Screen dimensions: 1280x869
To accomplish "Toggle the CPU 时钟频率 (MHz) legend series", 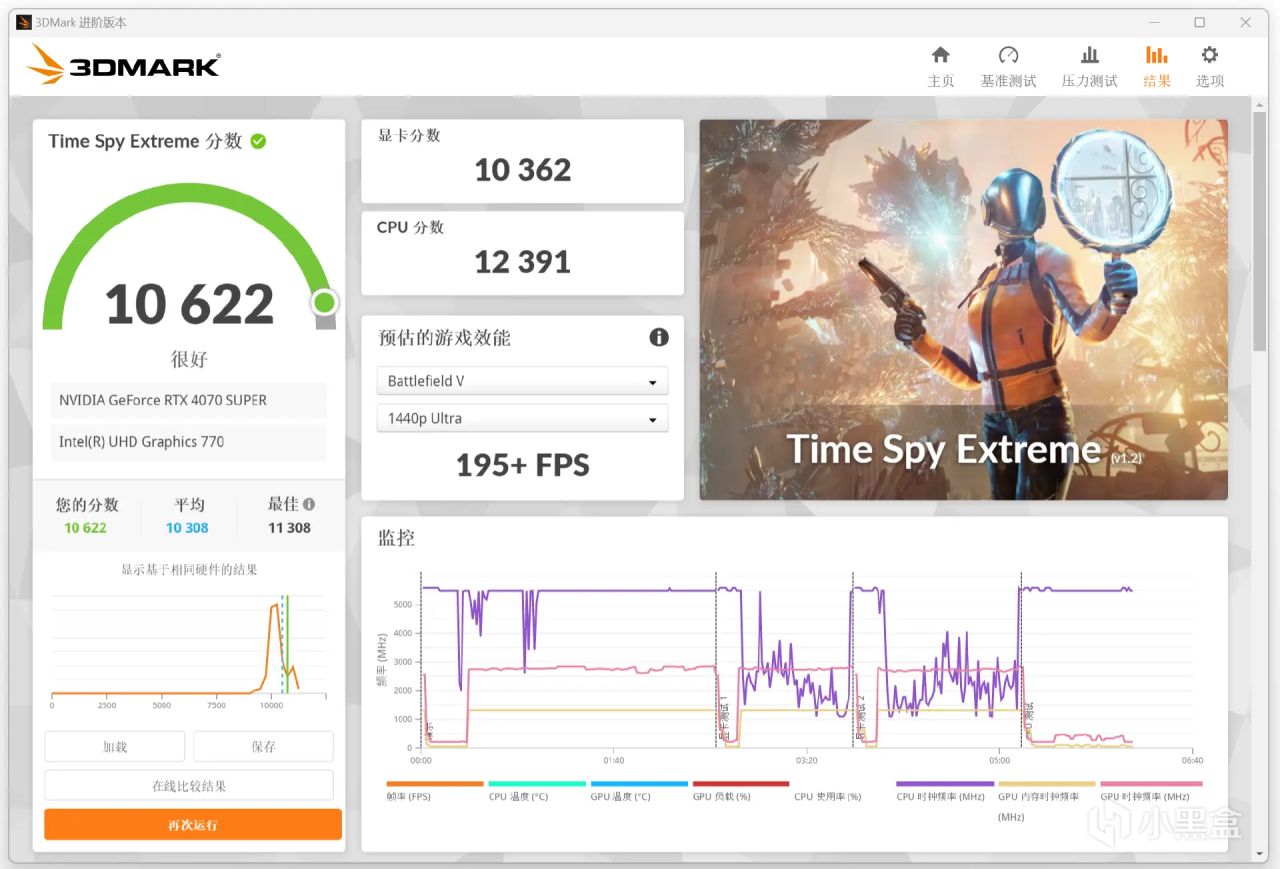I will coord(945,792).
